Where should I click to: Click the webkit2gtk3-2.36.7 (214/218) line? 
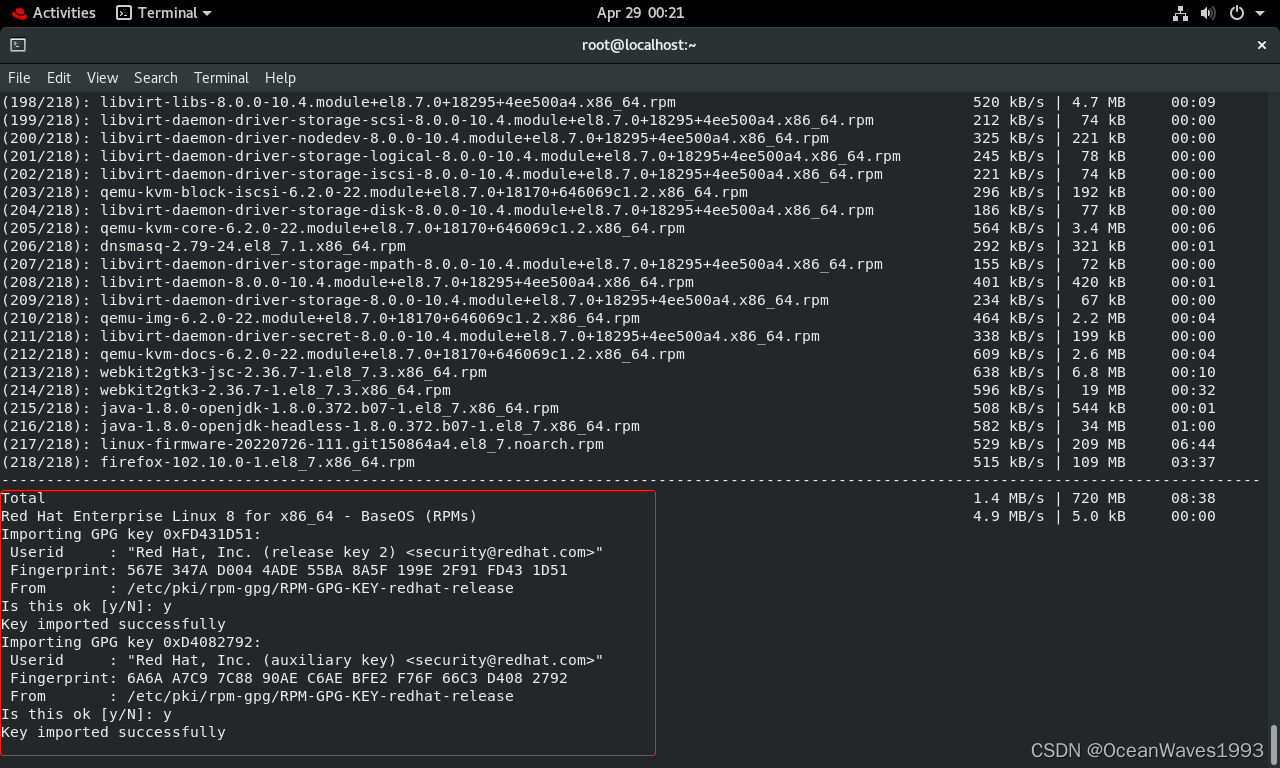point(608,390)
